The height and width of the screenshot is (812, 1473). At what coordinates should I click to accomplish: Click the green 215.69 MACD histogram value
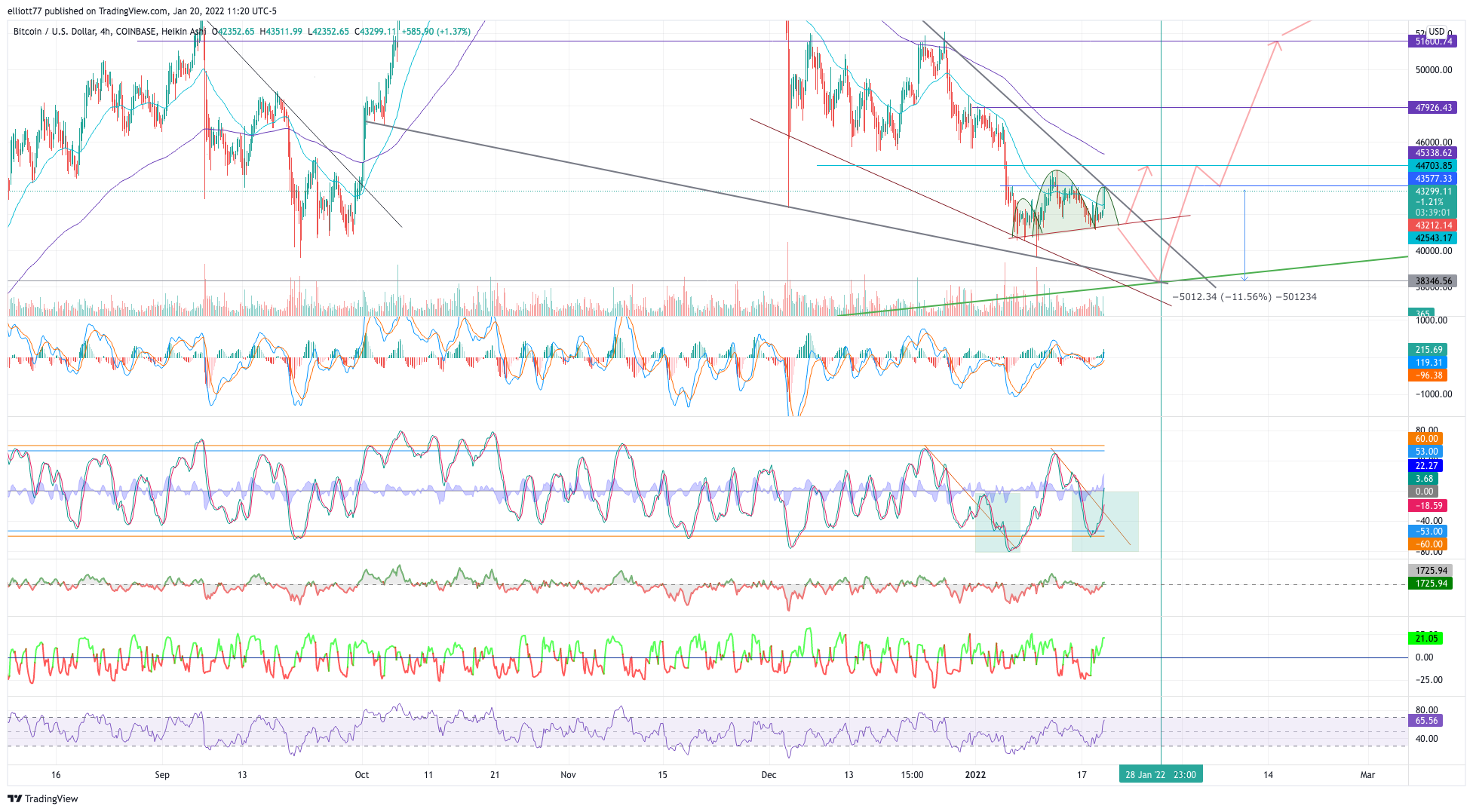click(1428, 350)
